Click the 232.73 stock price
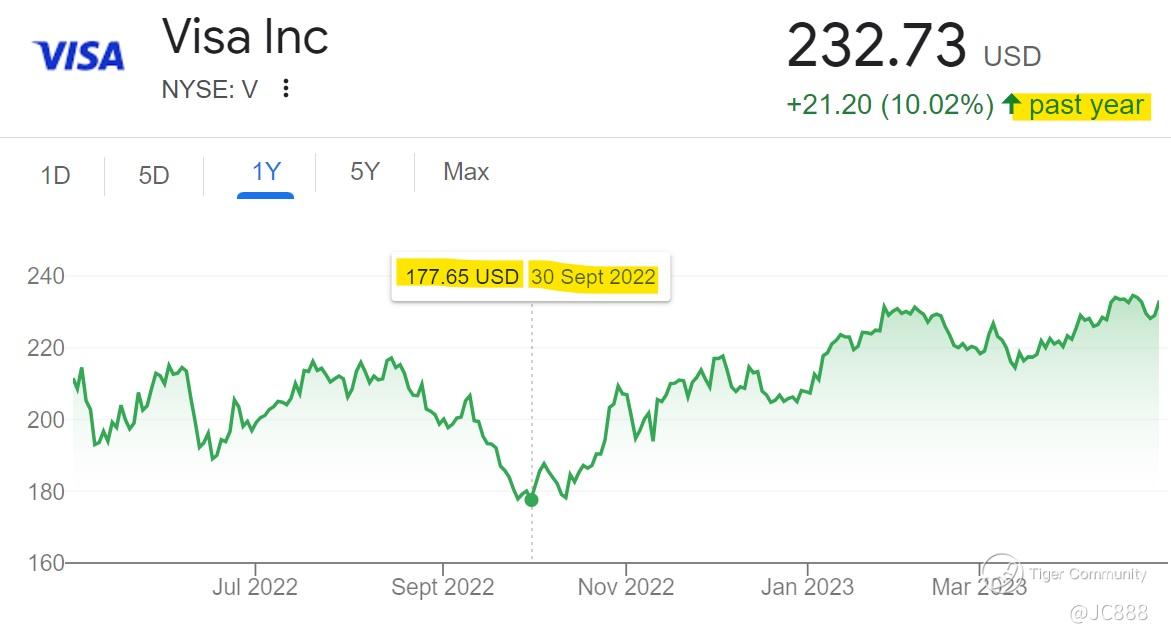The height and width of the screenshot is (639, 1171). point(877,46)
